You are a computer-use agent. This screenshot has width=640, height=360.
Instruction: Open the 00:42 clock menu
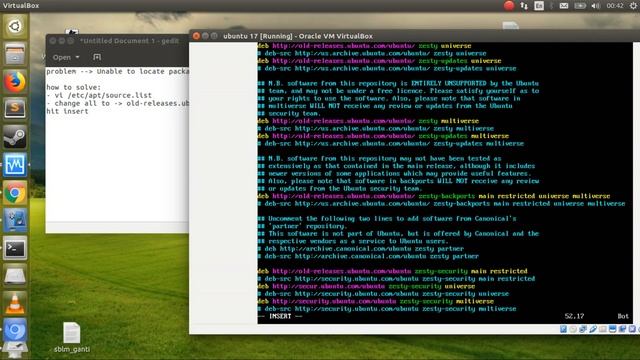point(615,6)
